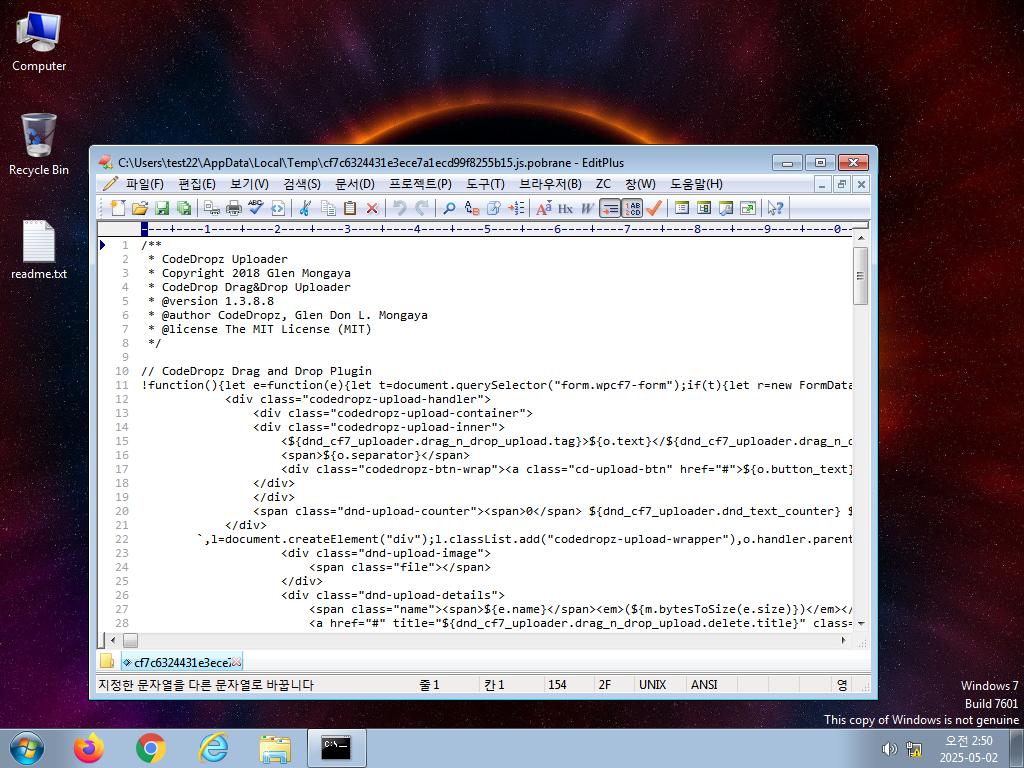The width and height of the screenshot is (1024, 768).
Task: Click line number 11 in the gutter
Action: 122,385
